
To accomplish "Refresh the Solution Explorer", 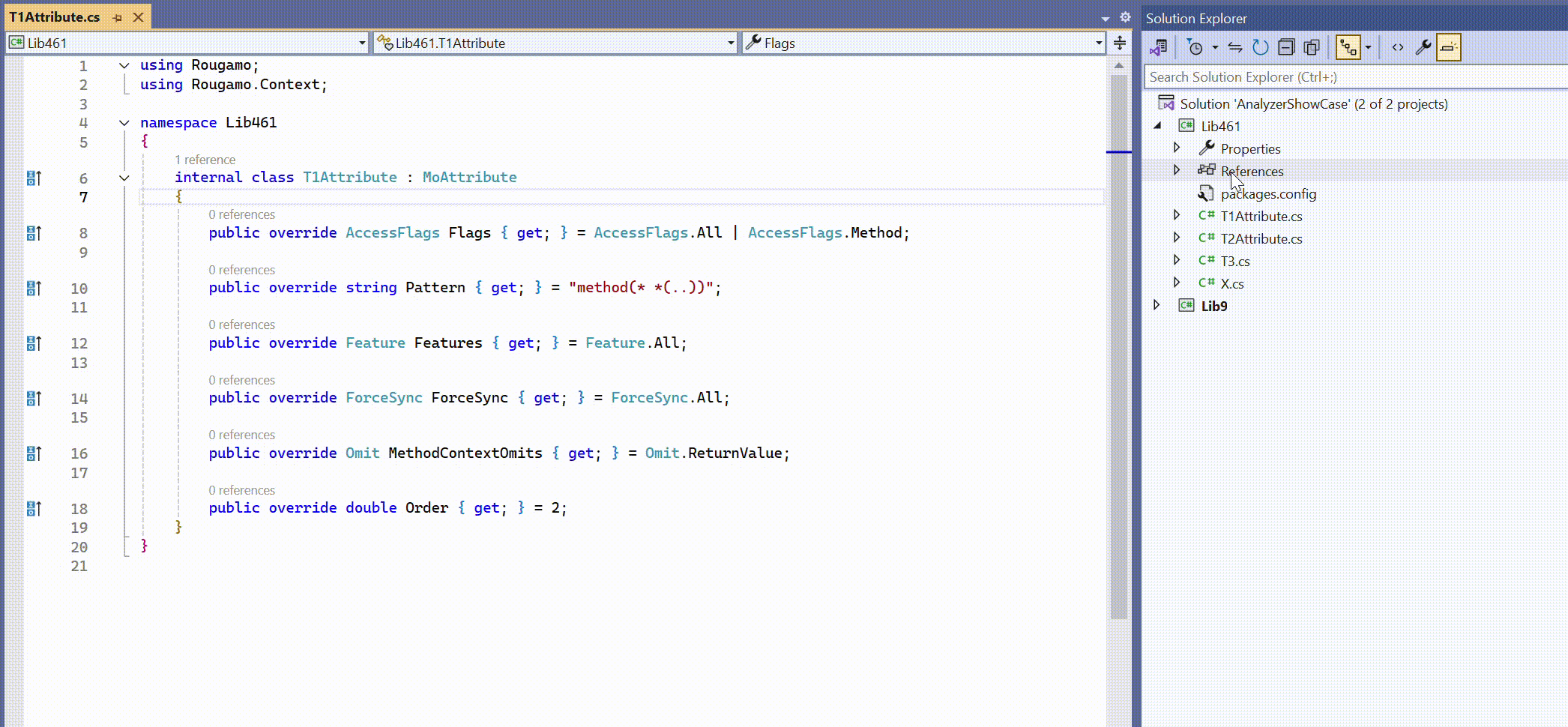I will (1261, 47).
